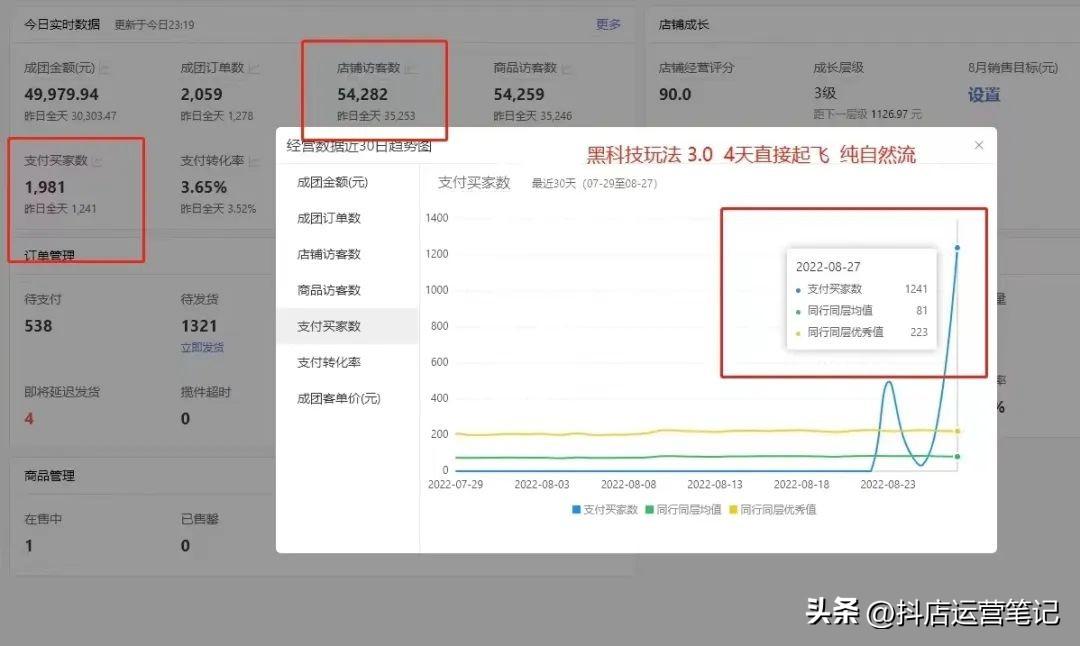Open trend chart icon beside 成团金额(元)
This screenshot has width=1080, height=646.
(104, 68)
